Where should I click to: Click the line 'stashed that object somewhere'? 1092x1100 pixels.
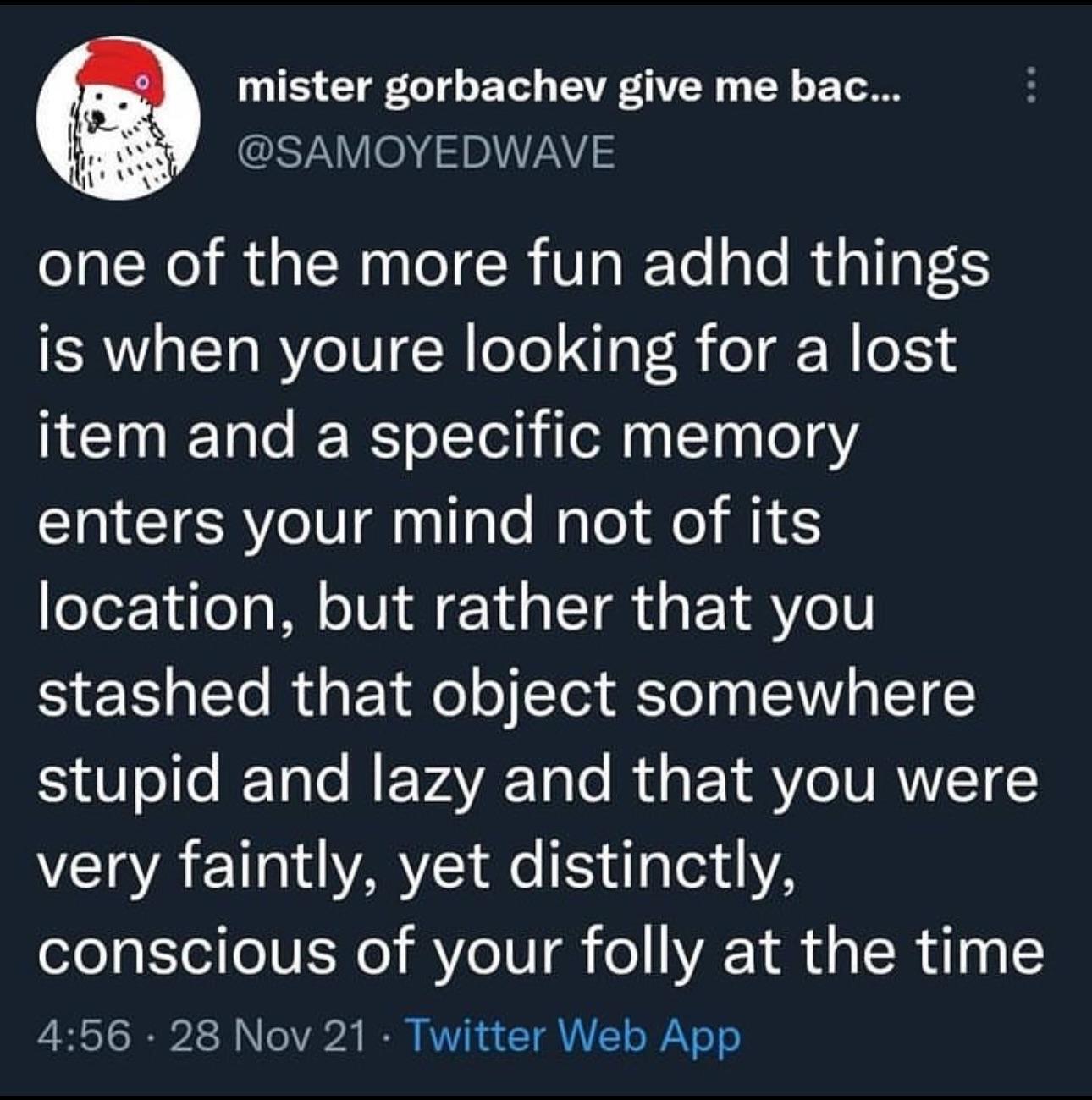tap(507, 694)
